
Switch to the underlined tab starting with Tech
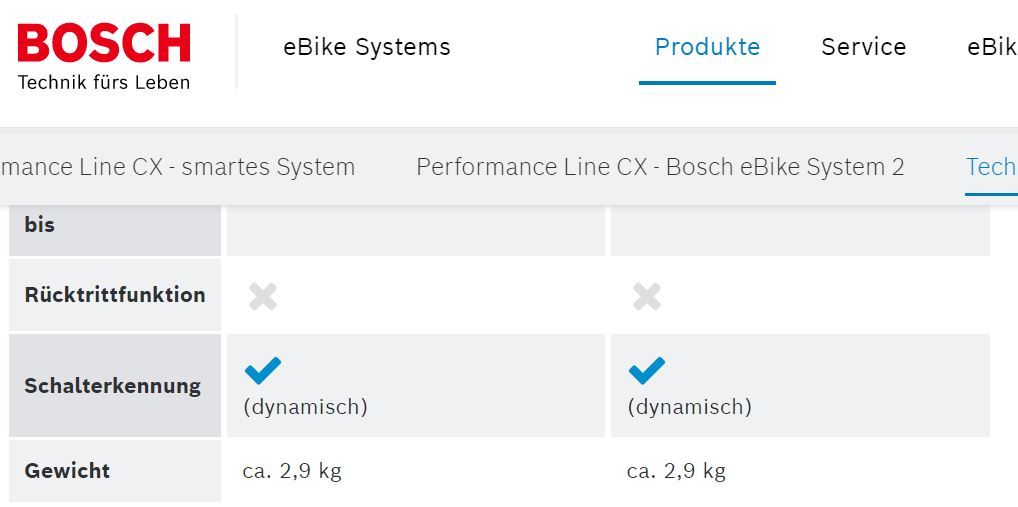pos(991,167)
